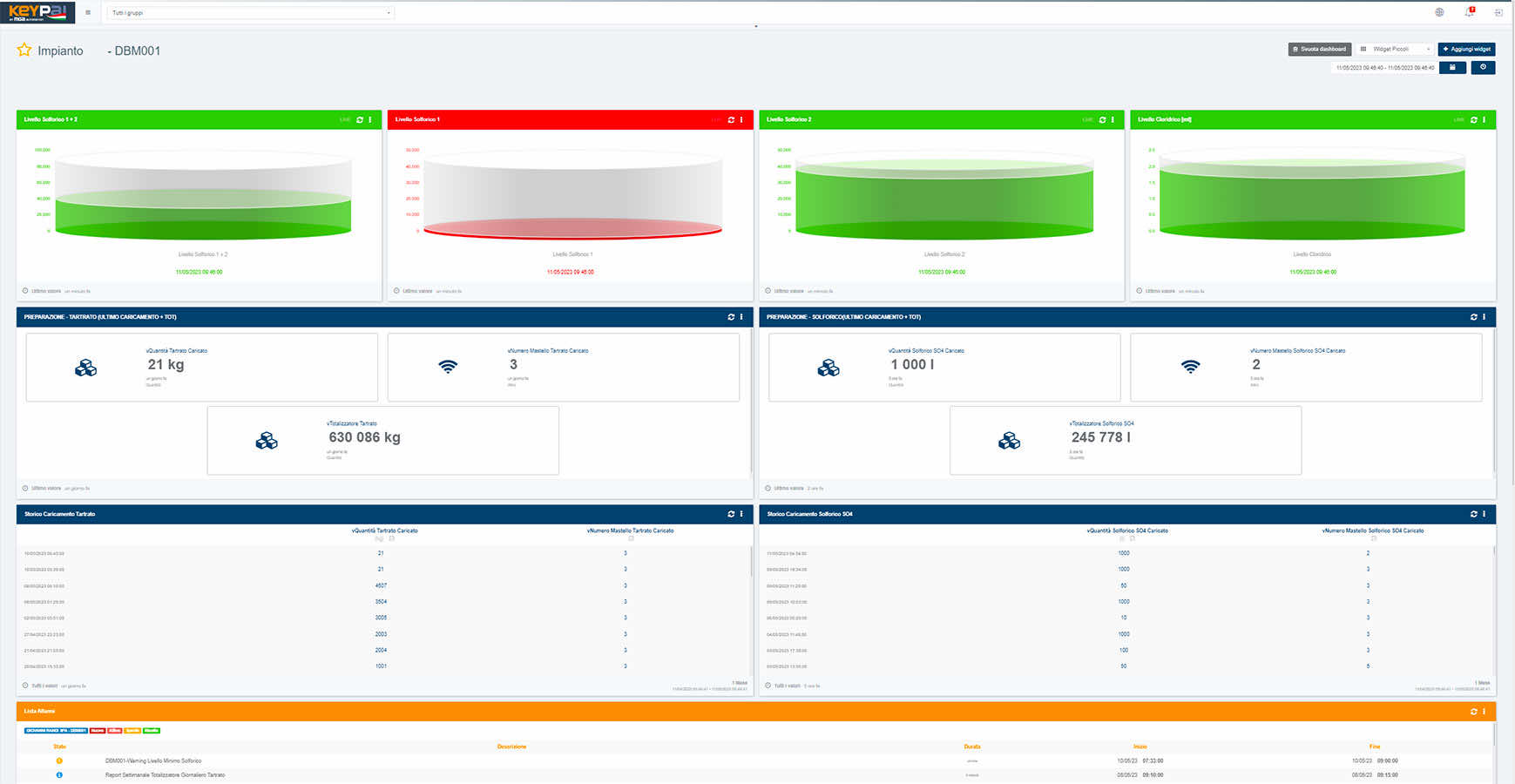Refresh the Storico Caricamento Tartrato table
Image resolution: width=1515 pixels, height=784 pixels.
pos(731,514)
